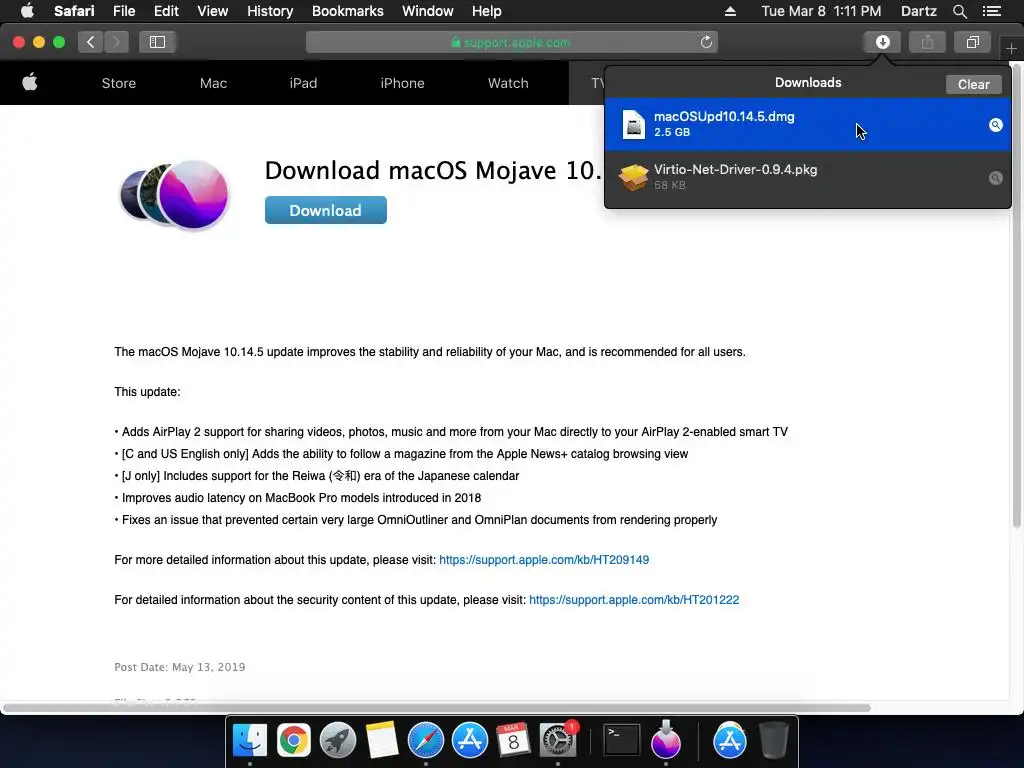Click the Safari back navigation arrow

click(x=90, y=42)
